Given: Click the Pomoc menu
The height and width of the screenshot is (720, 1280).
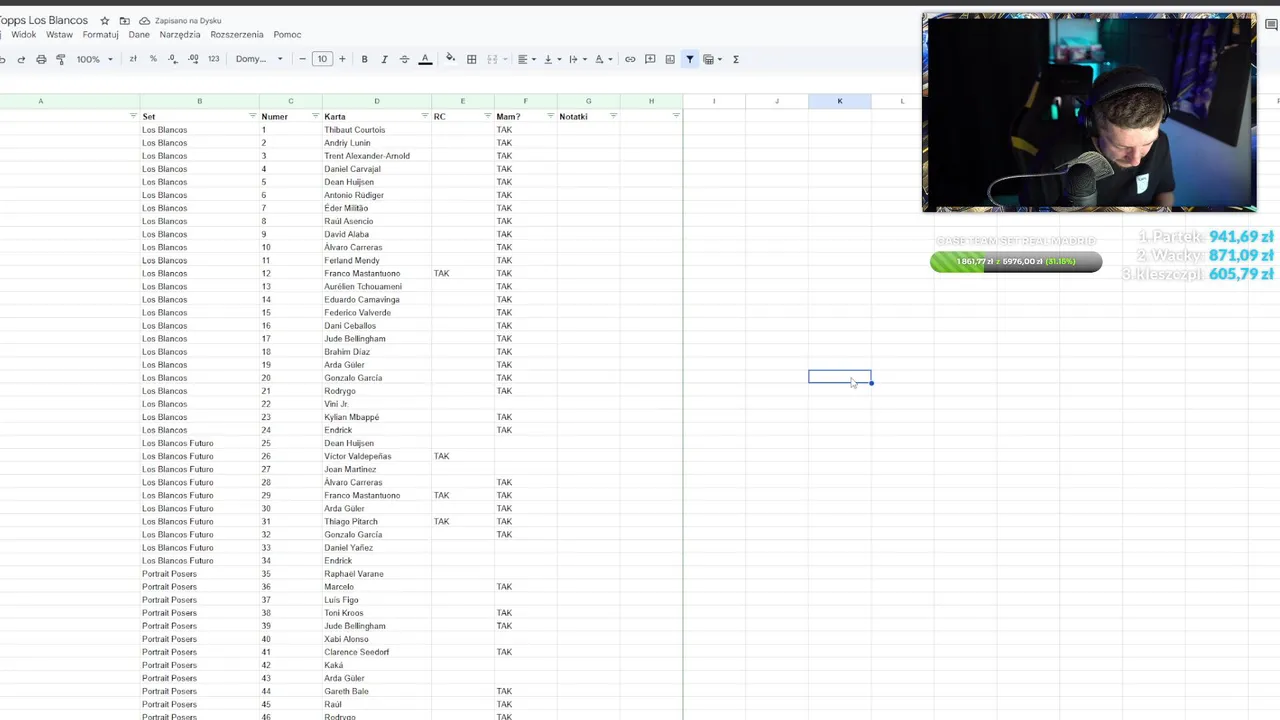Looking at the screenshot, I should coord(287,34).
